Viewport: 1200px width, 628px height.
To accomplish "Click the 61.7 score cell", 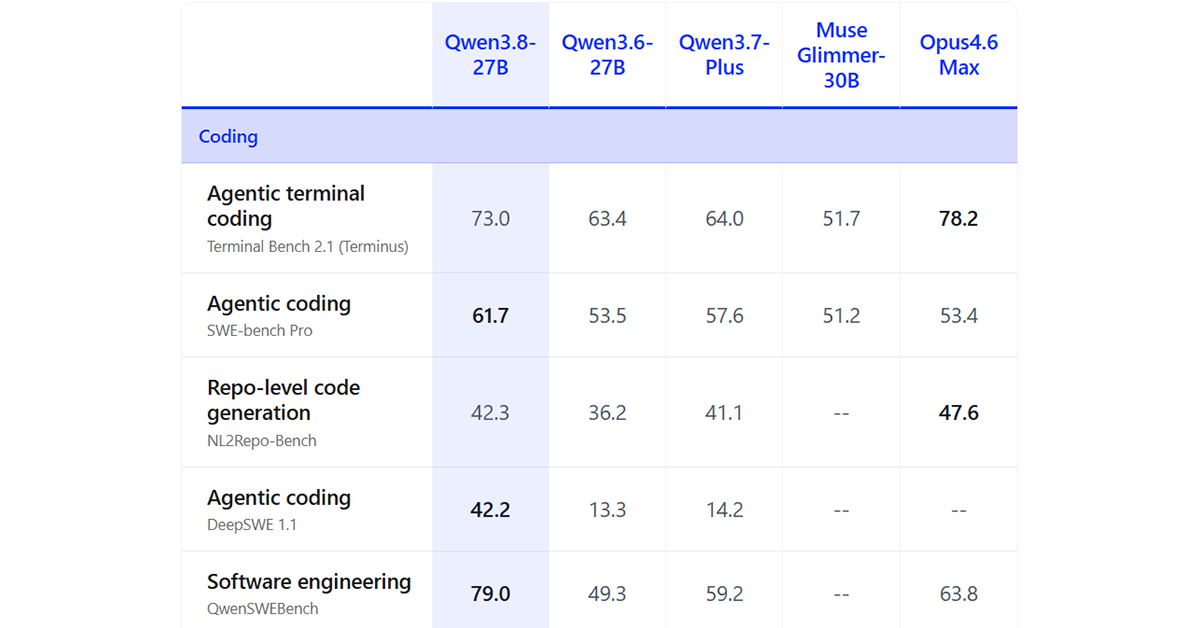I will pos(490,316).
